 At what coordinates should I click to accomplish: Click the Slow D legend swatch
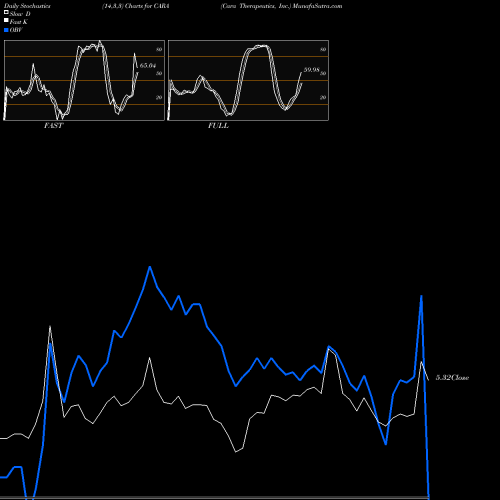point(6,12)
